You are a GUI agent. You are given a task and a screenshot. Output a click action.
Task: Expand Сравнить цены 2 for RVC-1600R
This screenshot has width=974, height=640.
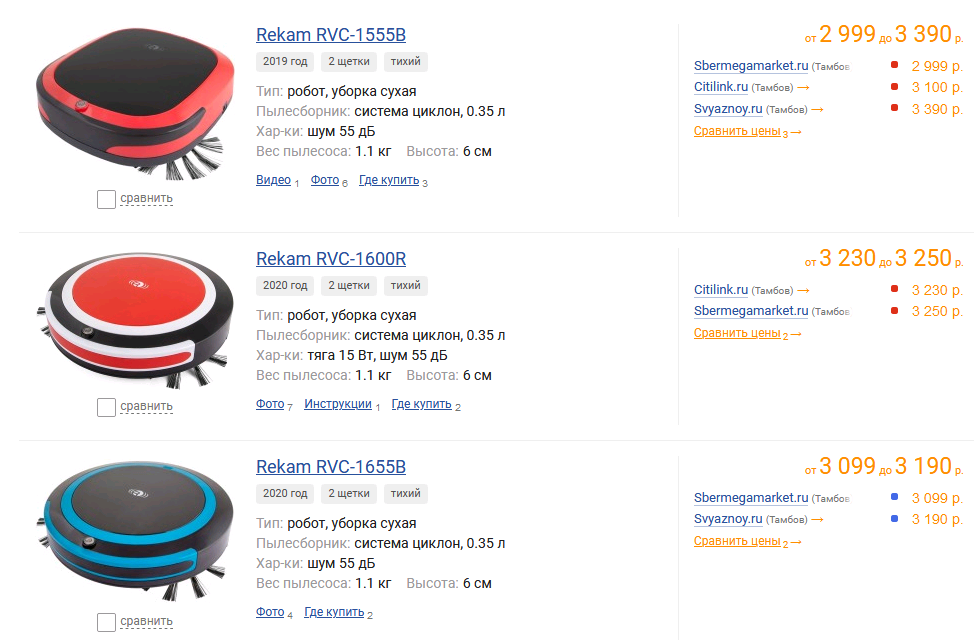click(x=747, y=334)
